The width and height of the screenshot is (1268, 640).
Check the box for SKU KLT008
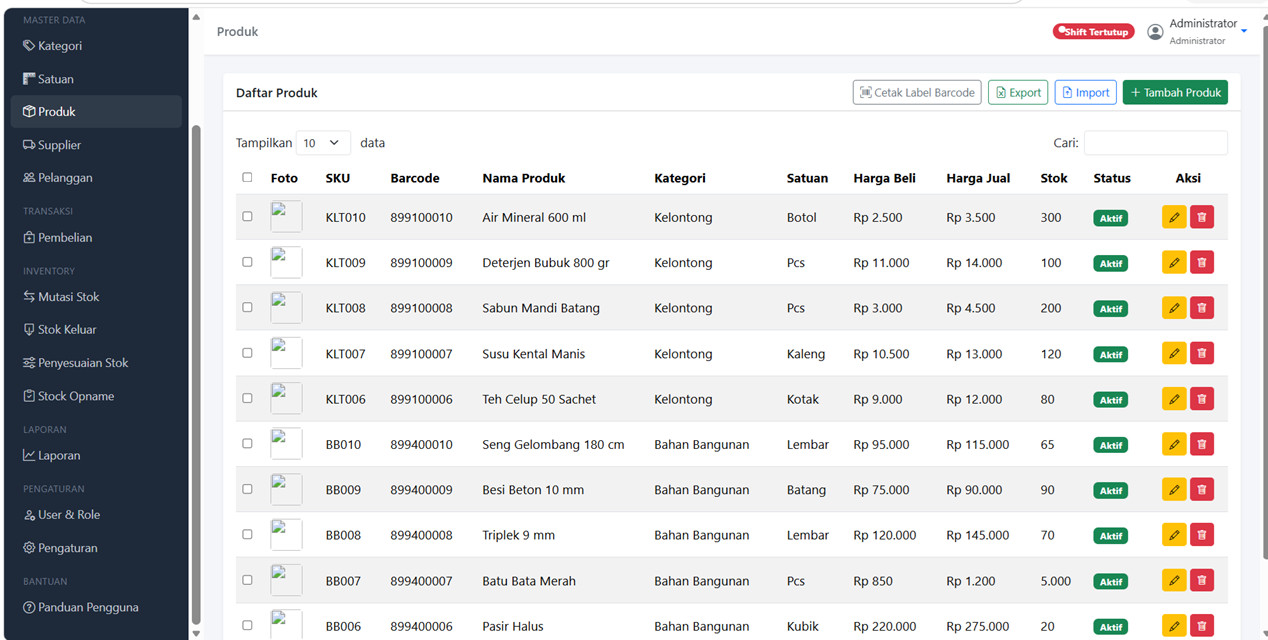click(x=247, y=308)
